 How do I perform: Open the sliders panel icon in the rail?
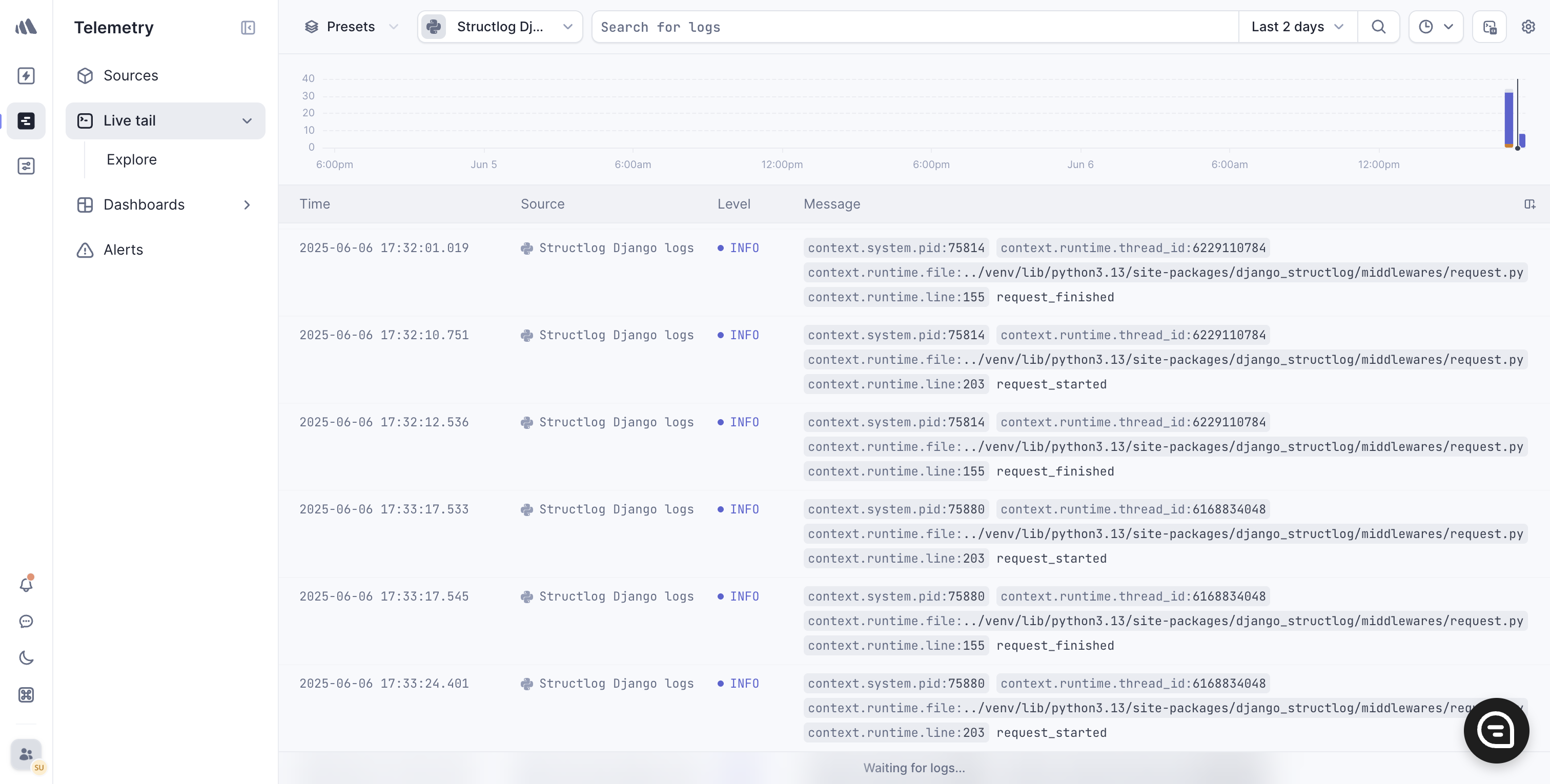click(26, 166)
